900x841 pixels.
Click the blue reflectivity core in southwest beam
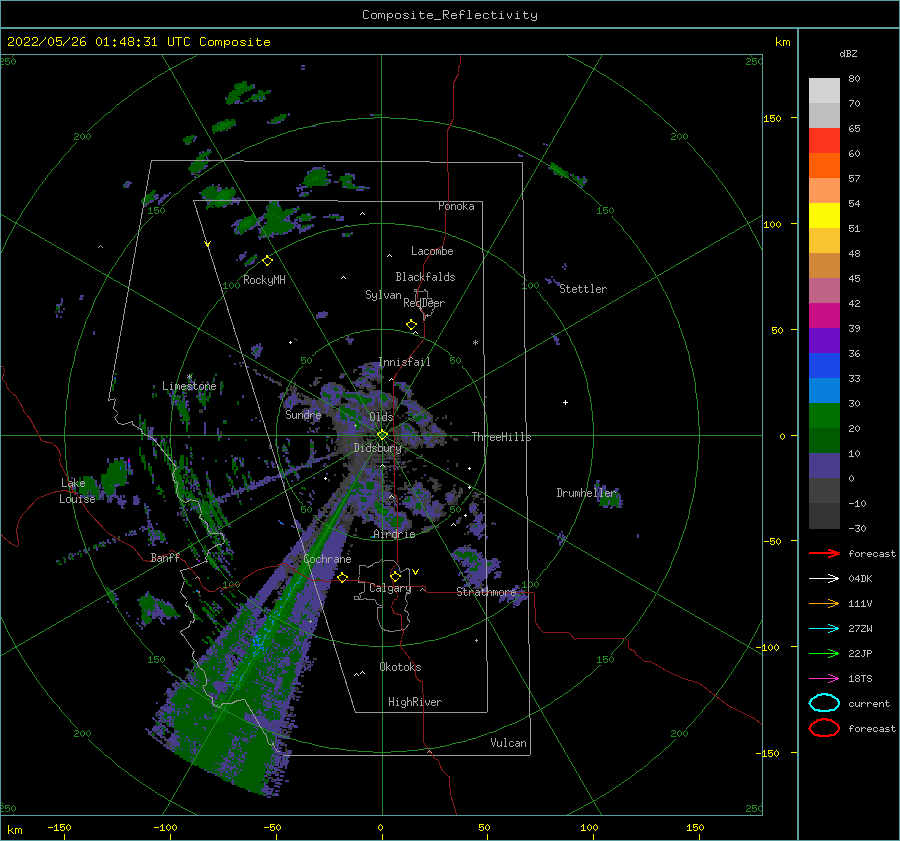(258, 641)
